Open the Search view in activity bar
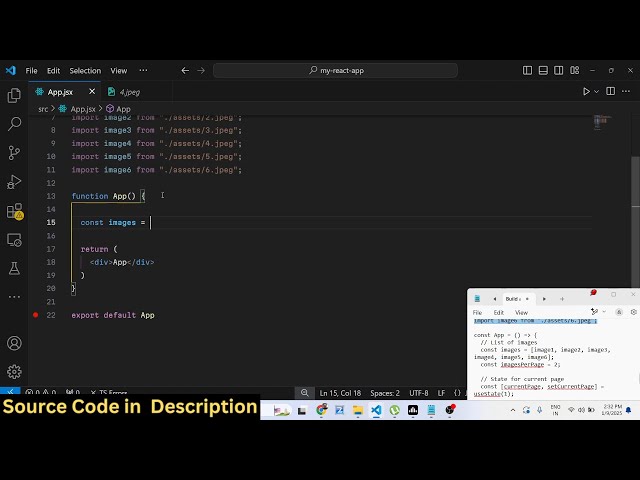 tap(14, 124)
